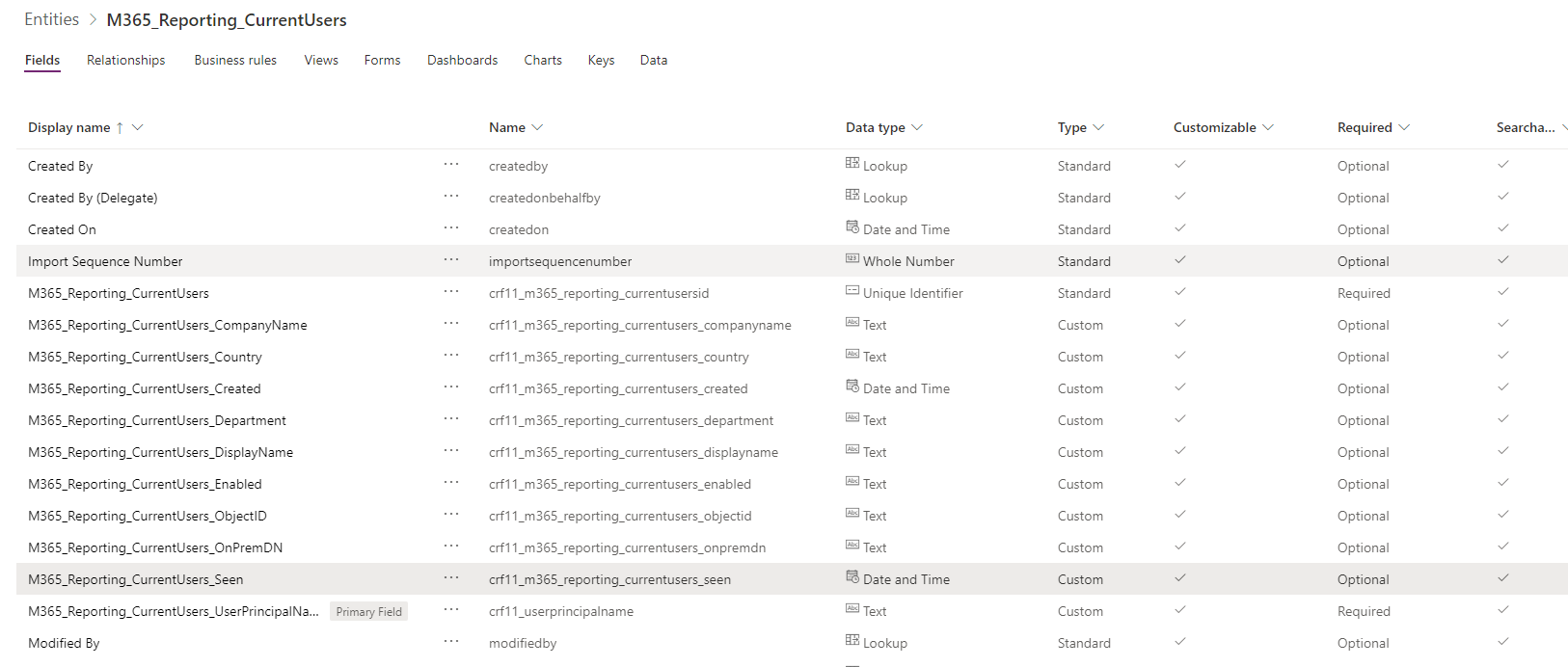1568x667 pixels.
Task: Open the Modified By field
Action: [64, 643]
